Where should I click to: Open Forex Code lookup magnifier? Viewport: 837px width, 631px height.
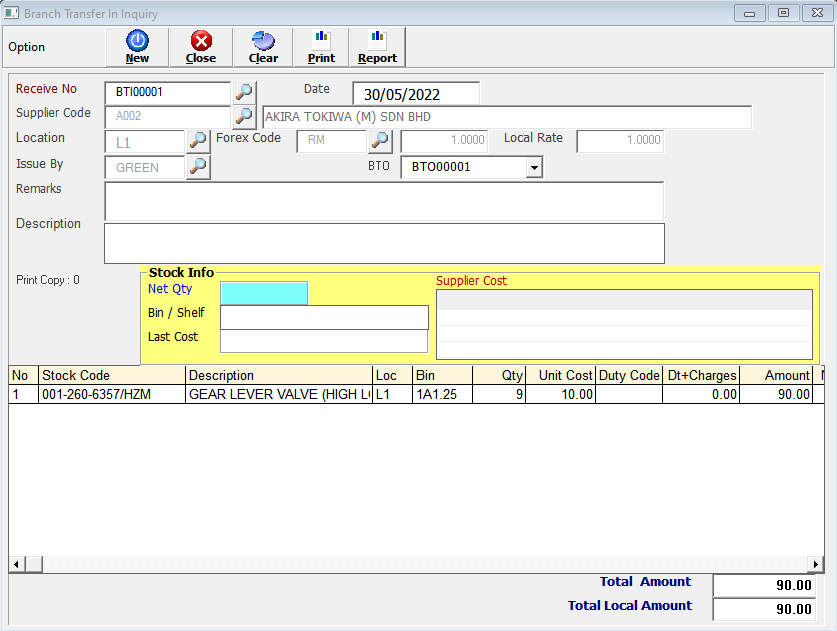(x=380, y=140)
